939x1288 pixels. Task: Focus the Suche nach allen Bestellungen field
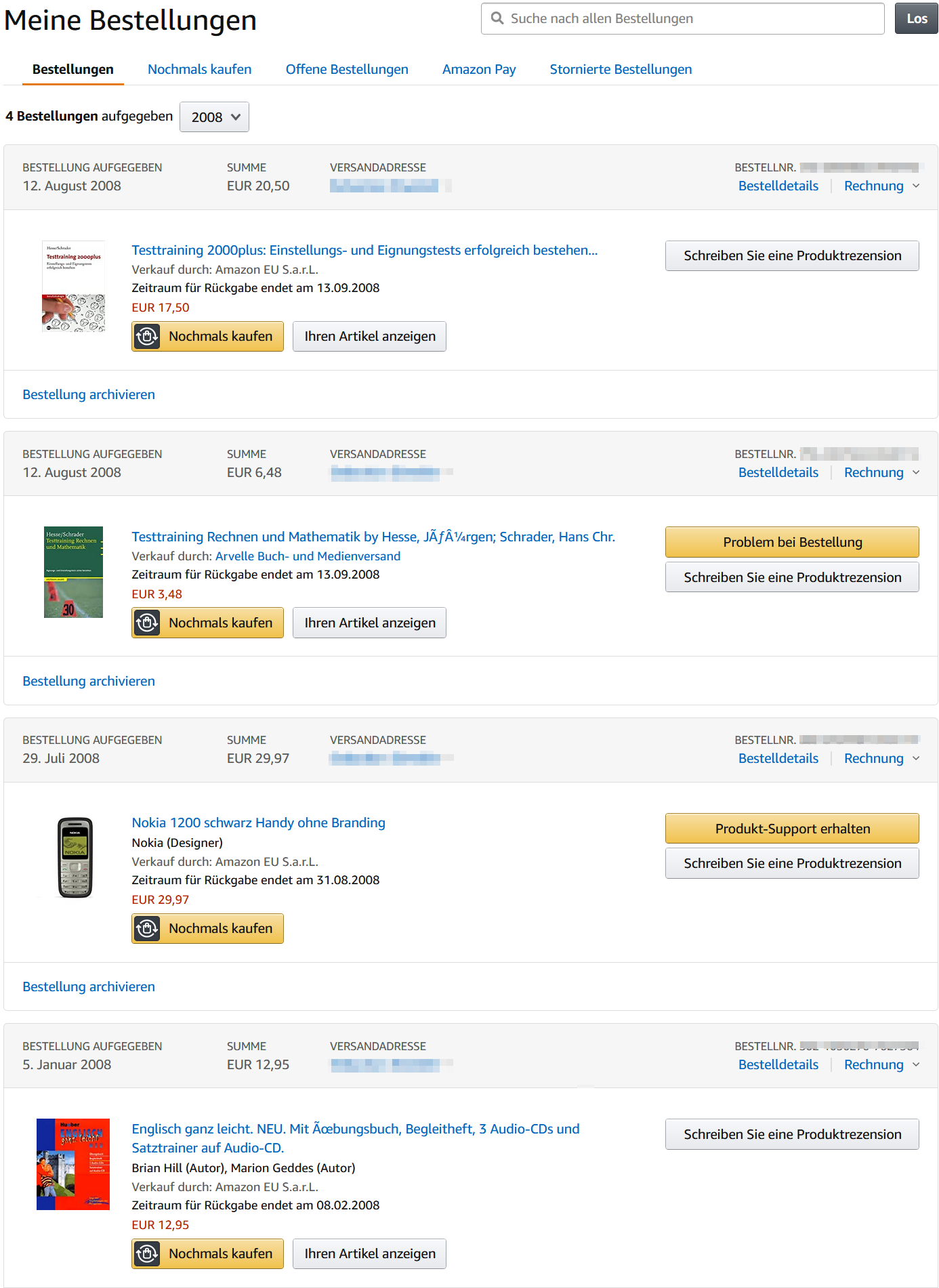[x=682, y=18]
